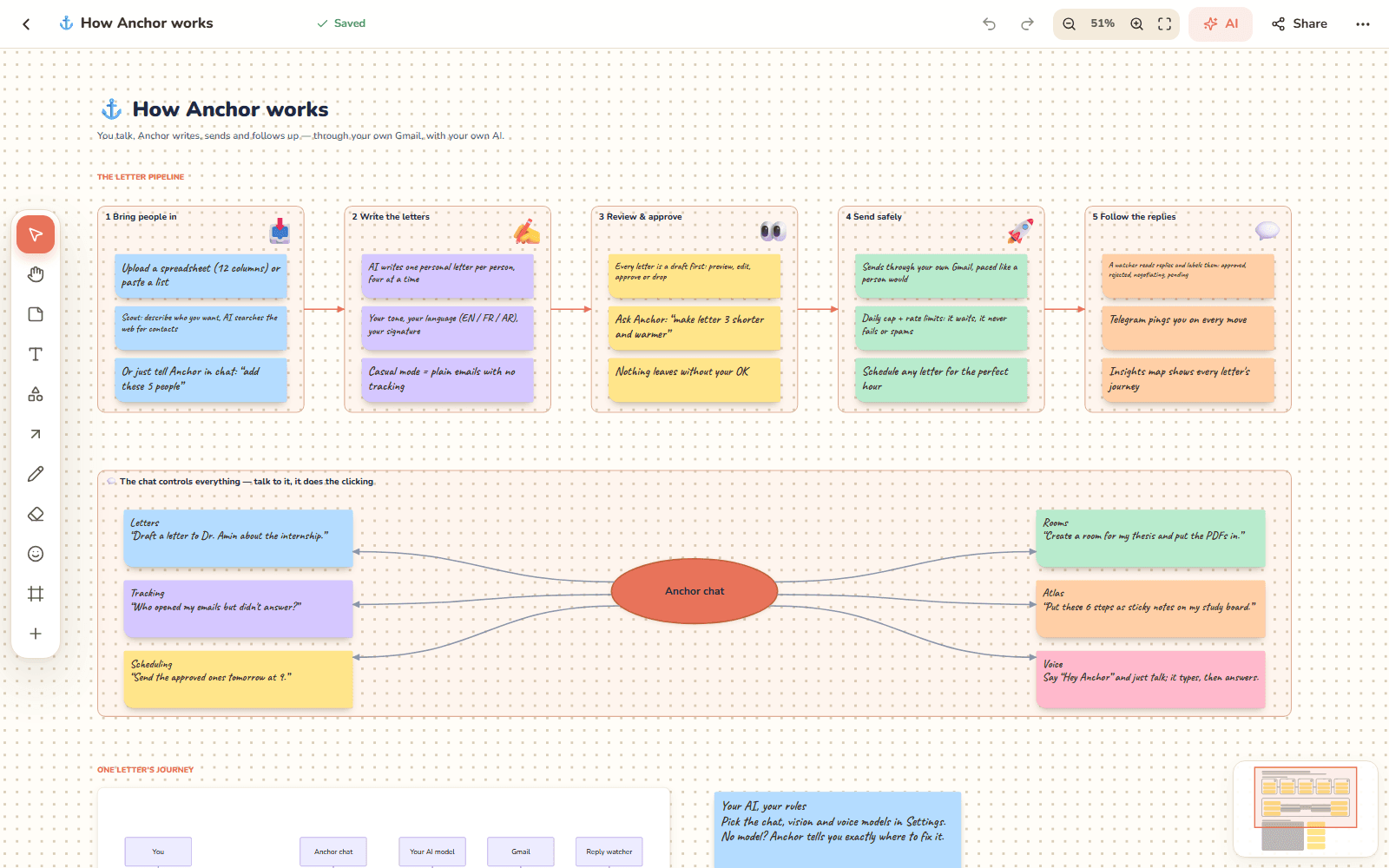This screenshot has width=1389, height=868.
Task: Select the 'Telegram pings you' note
Action: click(x=1188, y=327)
